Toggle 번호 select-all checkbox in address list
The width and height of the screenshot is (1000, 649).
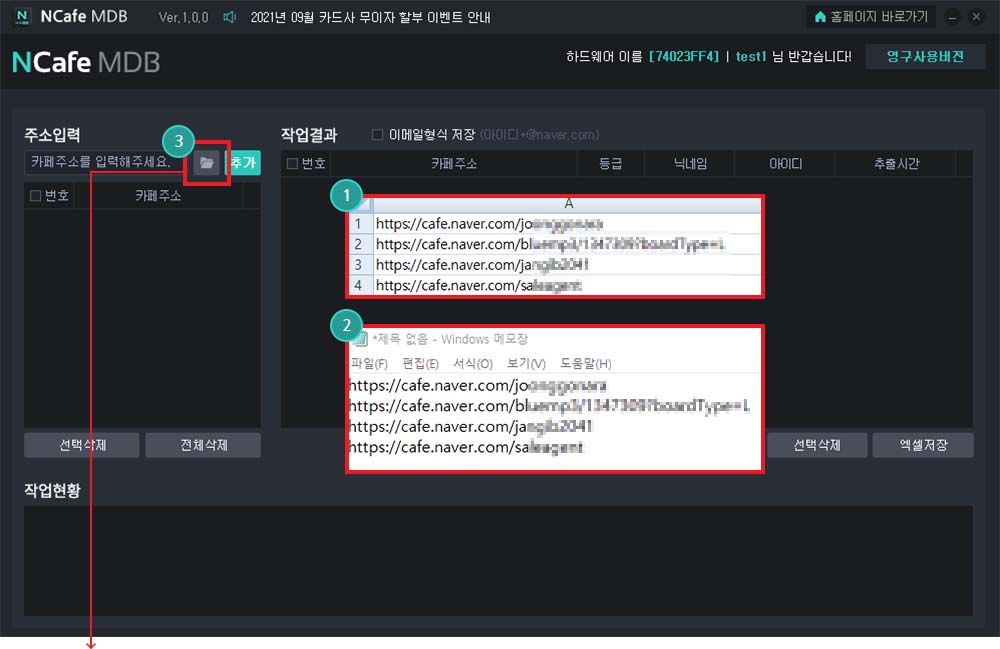click(x=36, y=196)
